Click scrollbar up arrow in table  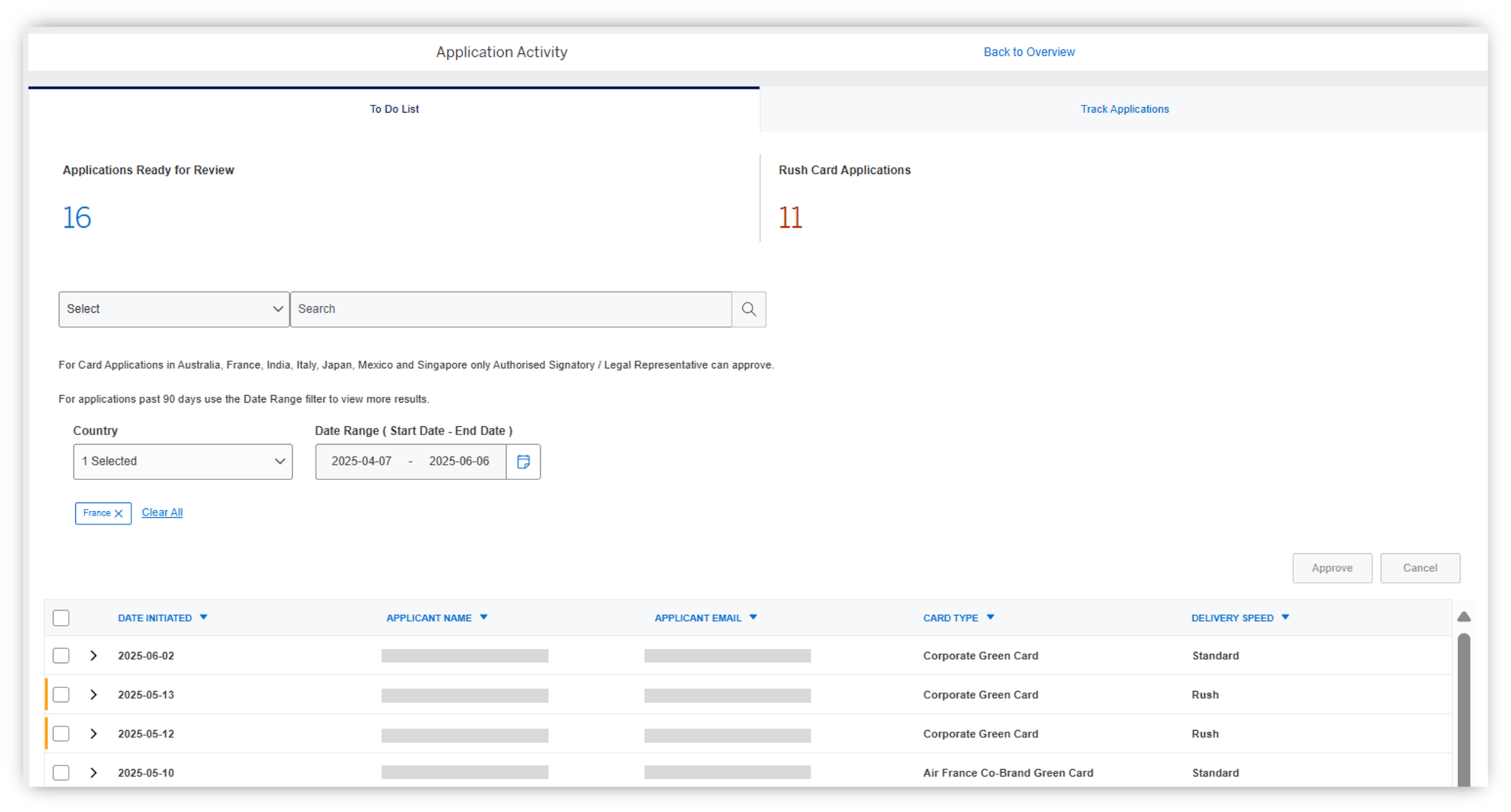[x=1464, y=617]
